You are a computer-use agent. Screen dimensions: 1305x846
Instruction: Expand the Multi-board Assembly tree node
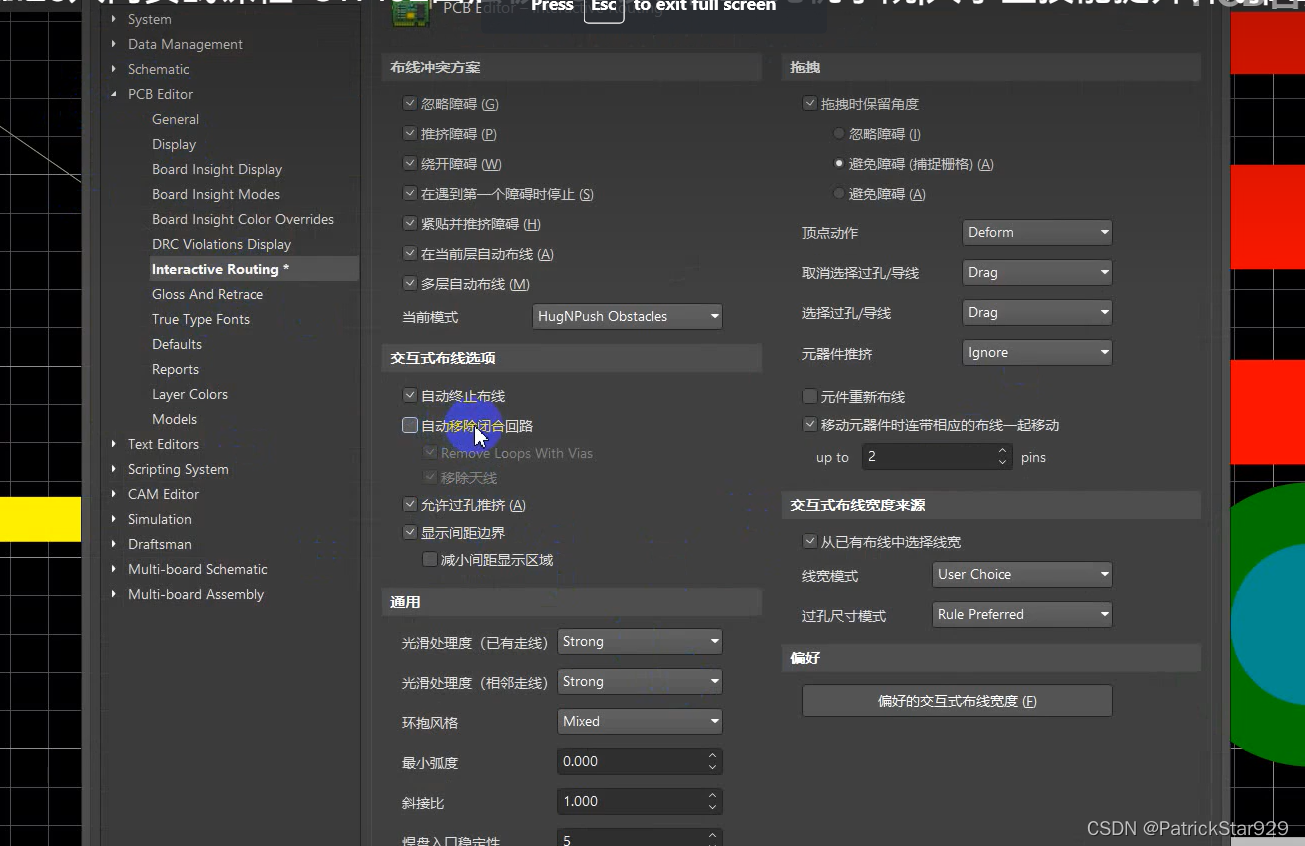click(x=113, y=594)
